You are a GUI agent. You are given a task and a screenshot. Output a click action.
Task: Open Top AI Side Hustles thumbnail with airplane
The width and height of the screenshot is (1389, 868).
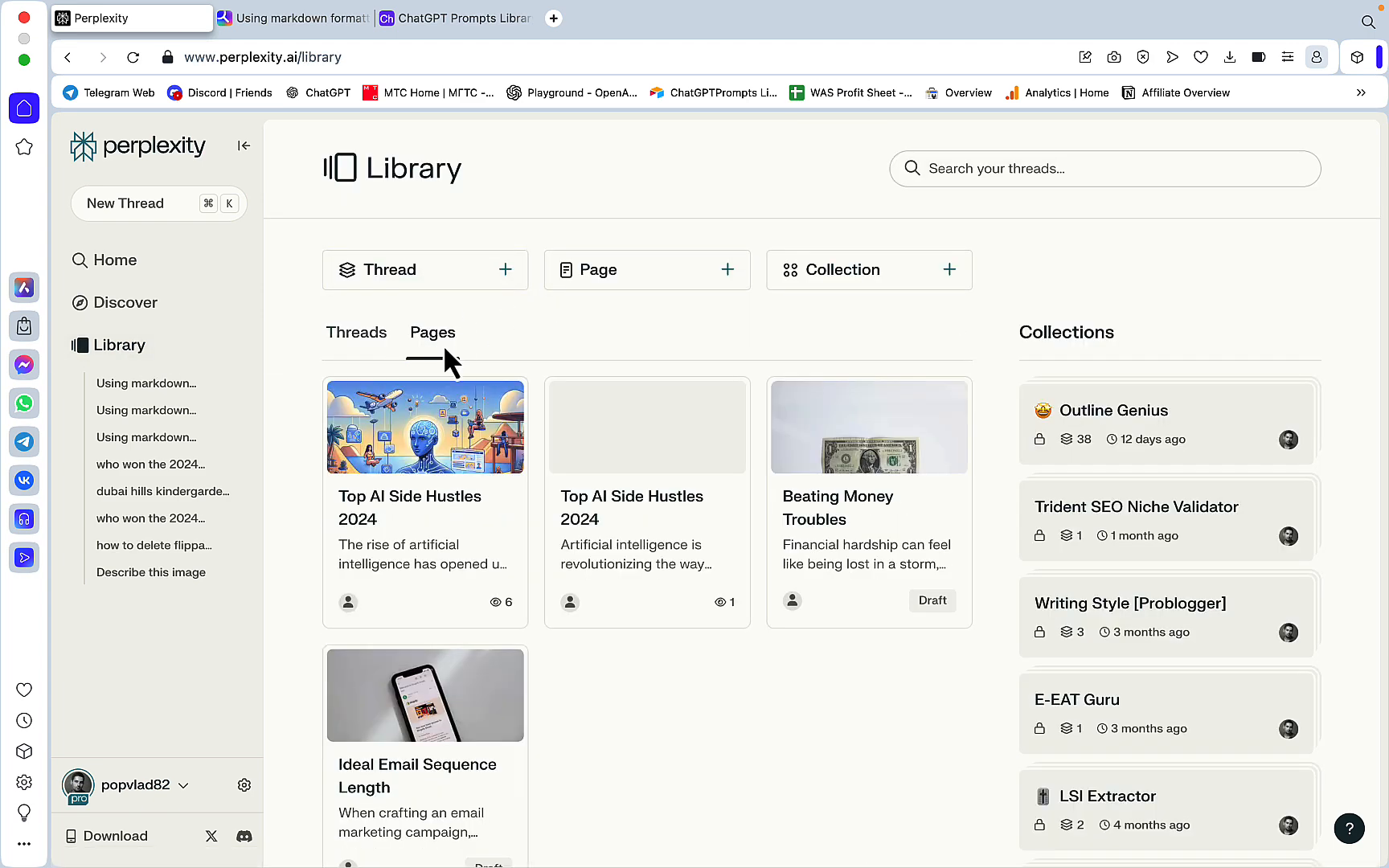(425, 427)
